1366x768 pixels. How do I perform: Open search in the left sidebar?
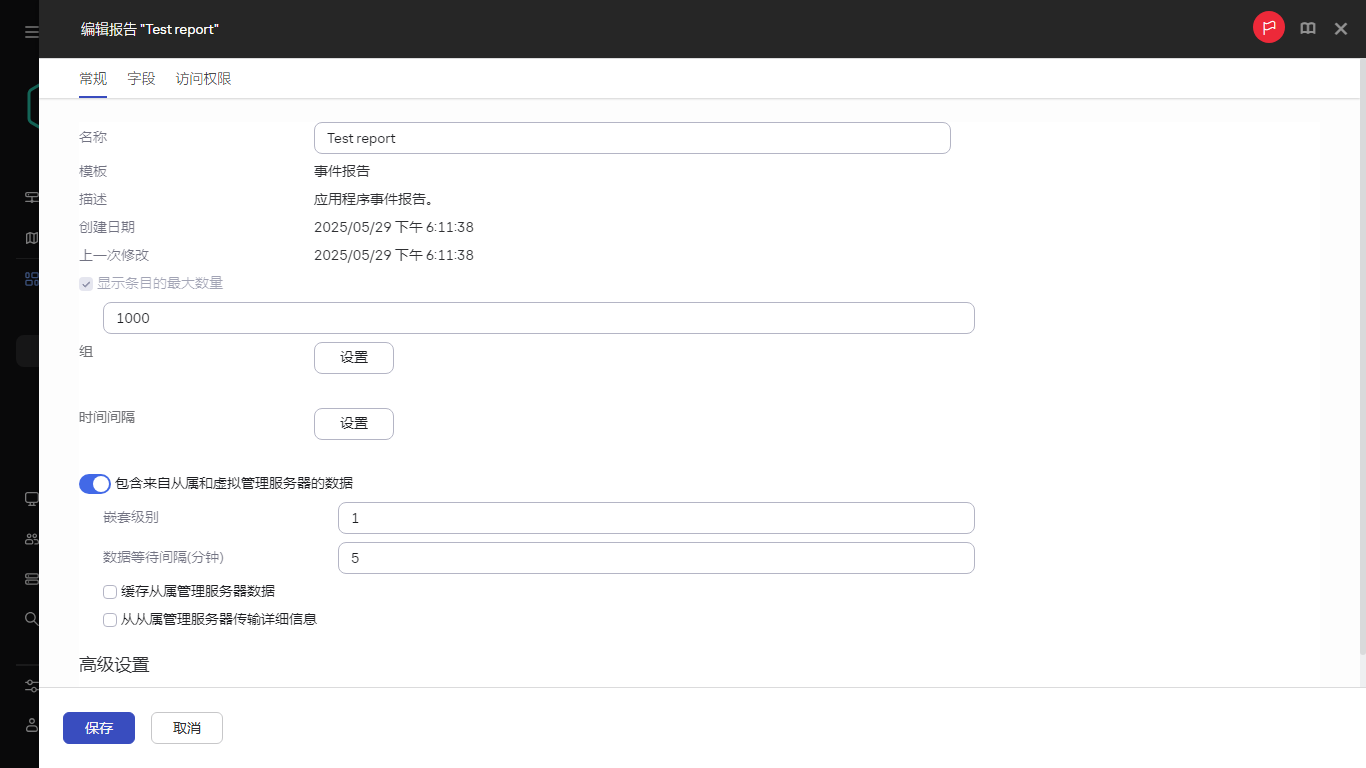click(x=30, y=618)
